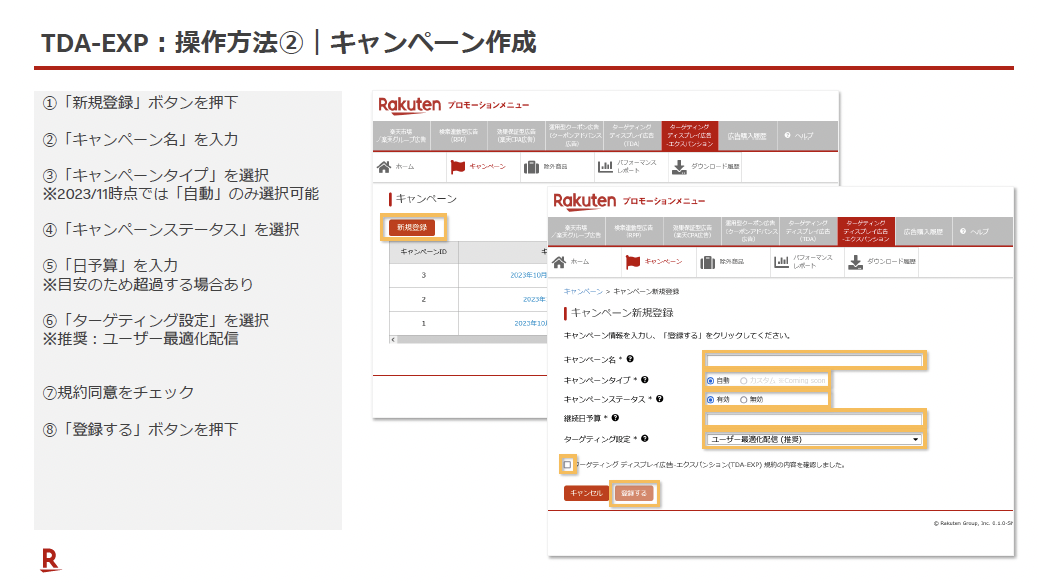1044x588 pixels.
Task: Click the download history icon in the back list window
Action: 678,166
